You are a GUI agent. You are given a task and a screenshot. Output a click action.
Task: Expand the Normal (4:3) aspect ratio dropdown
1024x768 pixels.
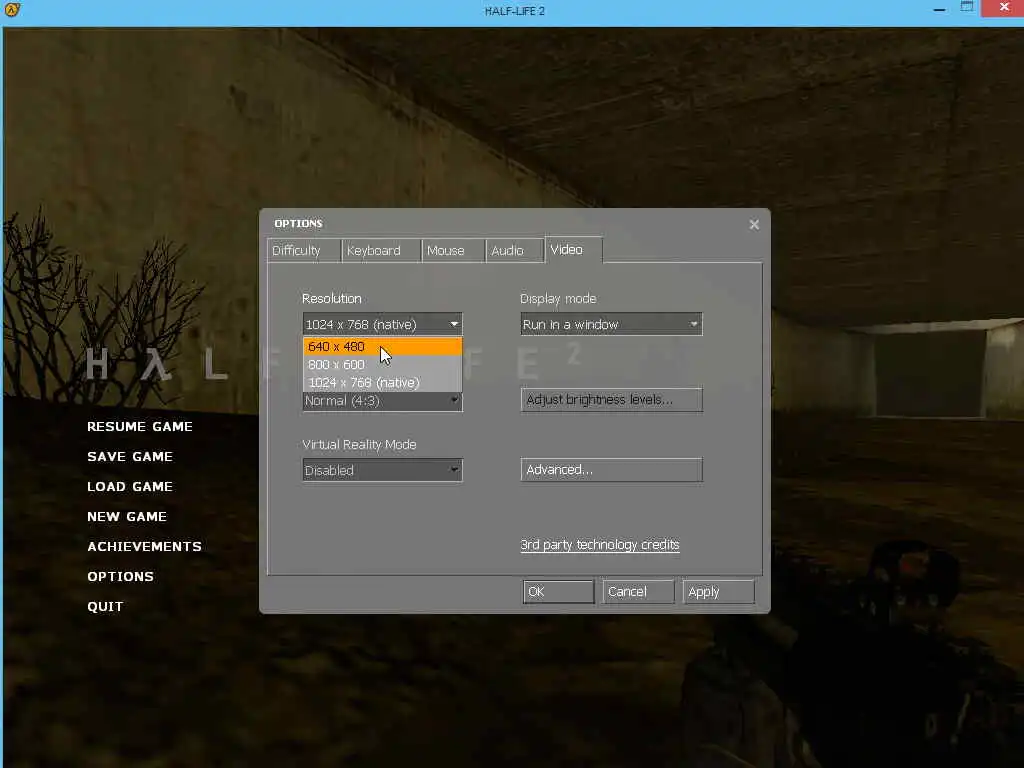[x=382, y=401]
